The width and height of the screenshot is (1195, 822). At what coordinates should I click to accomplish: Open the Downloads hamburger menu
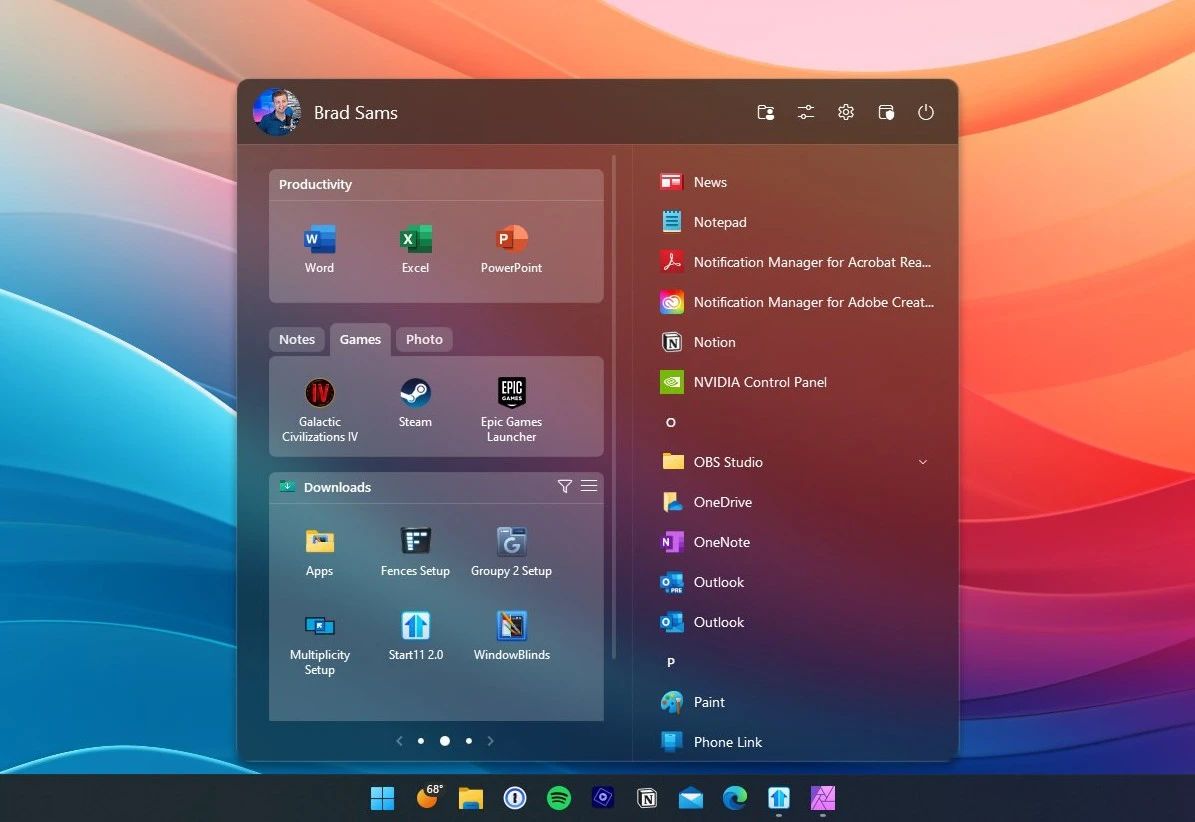(589, 486)
